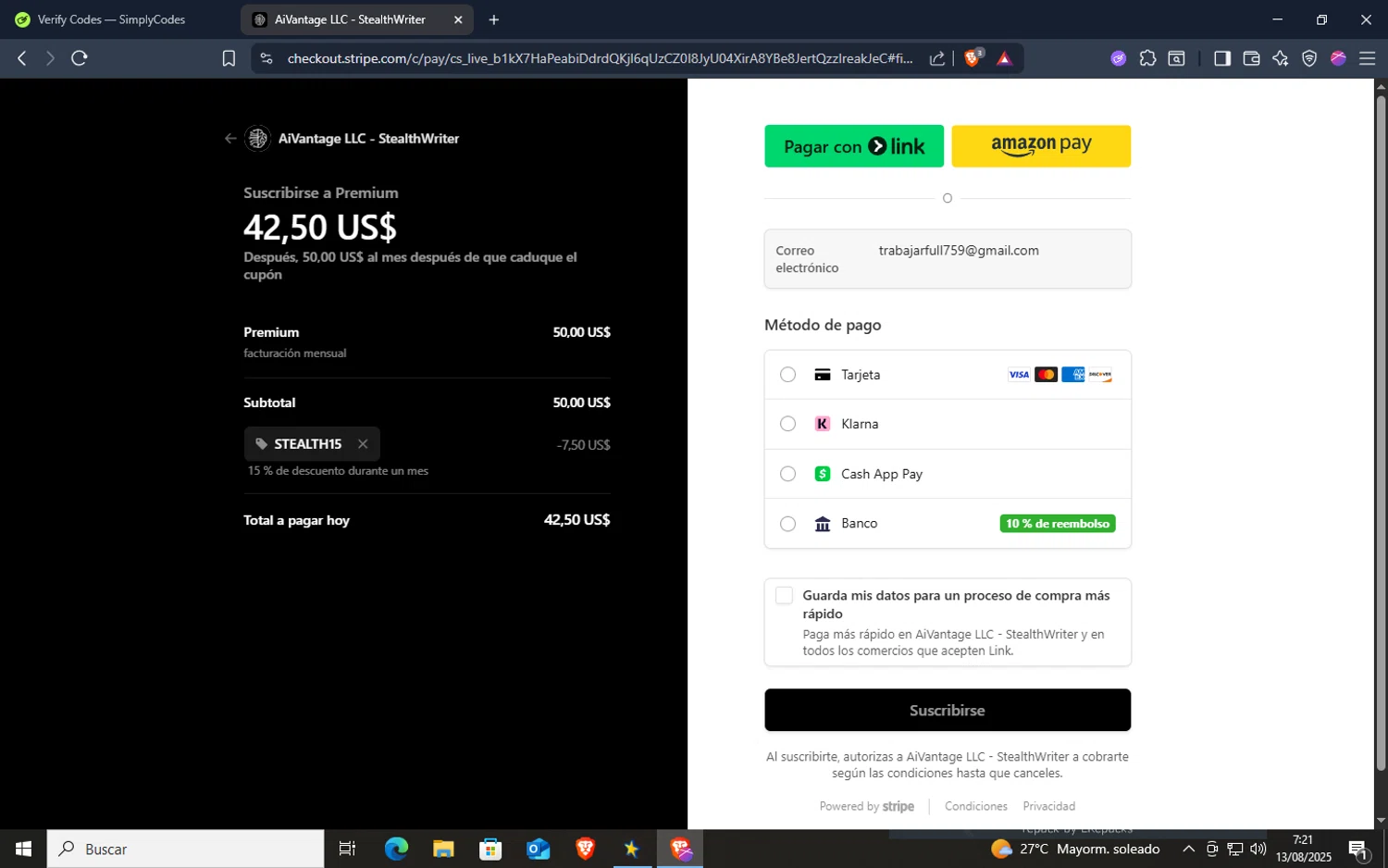Go back using the browser back arrow

[x=22, y=58]
